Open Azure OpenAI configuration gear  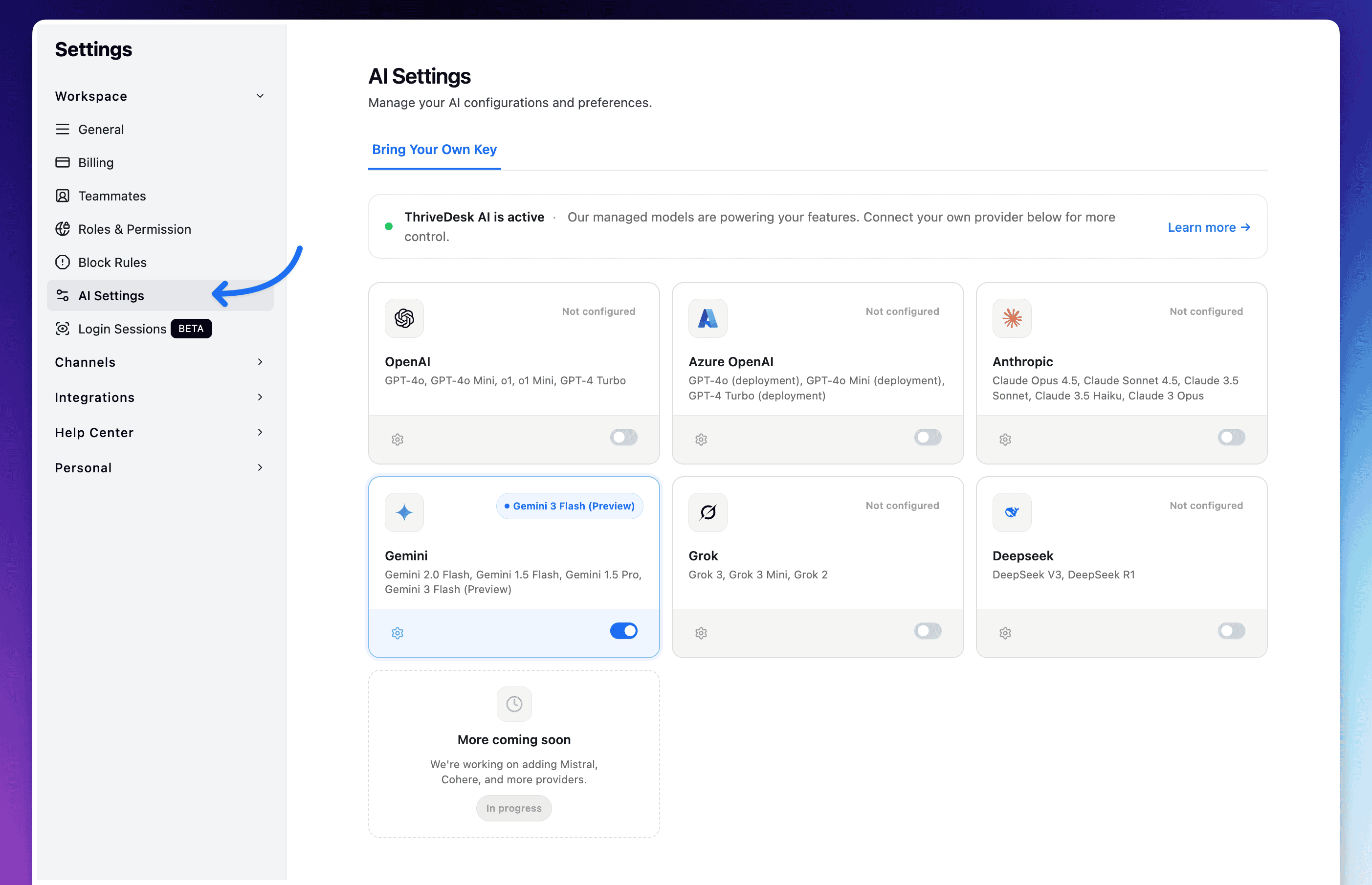(x=701, y=440)
